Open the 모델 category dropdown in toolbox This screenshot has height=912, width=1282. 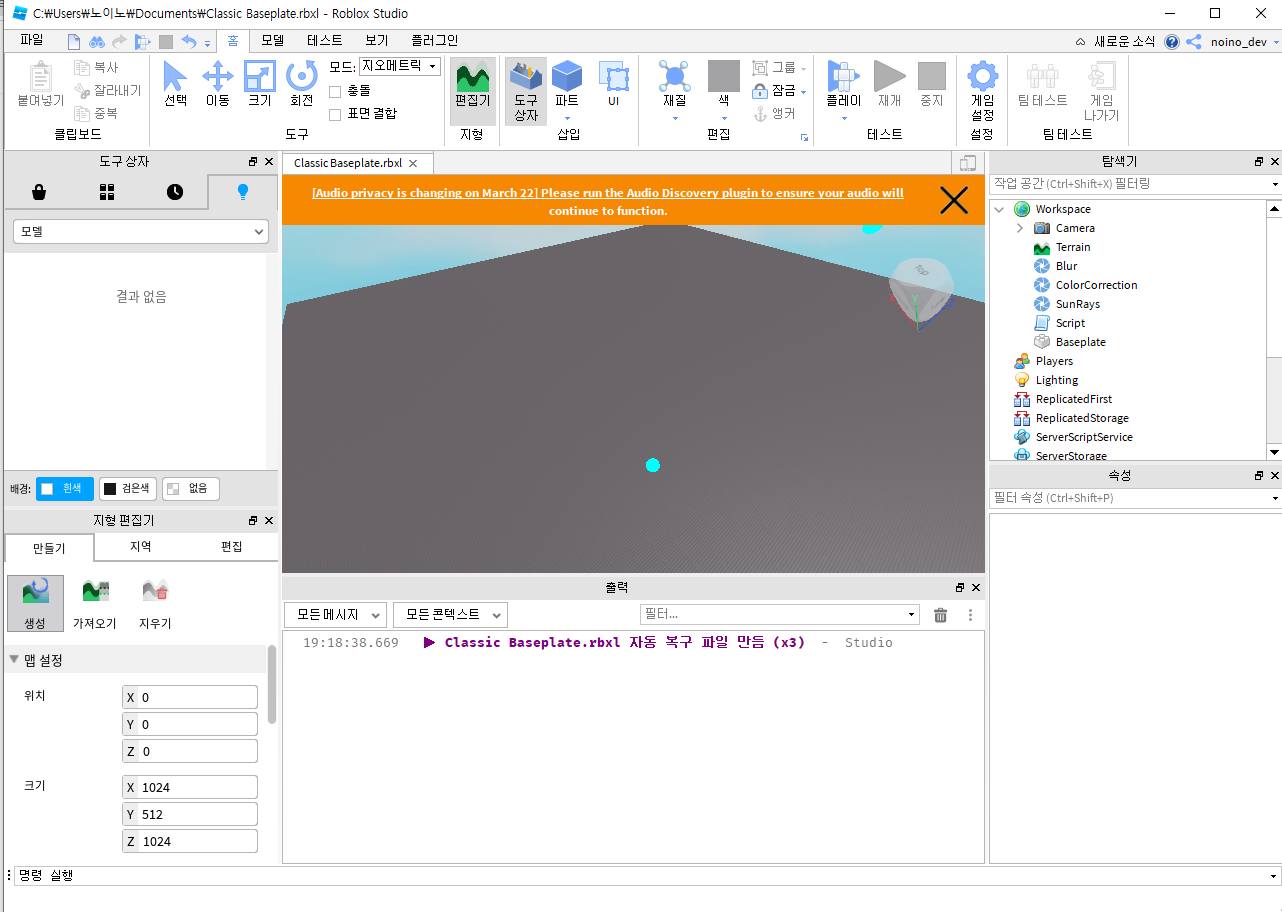141,231
